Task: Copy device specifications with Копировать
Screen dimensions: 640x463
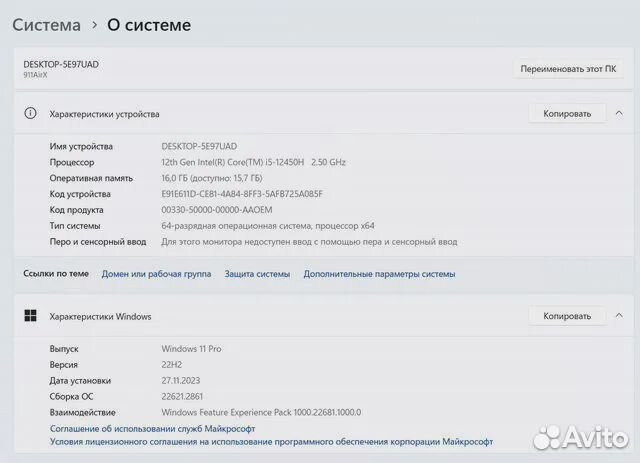Action: coord(567,114)
